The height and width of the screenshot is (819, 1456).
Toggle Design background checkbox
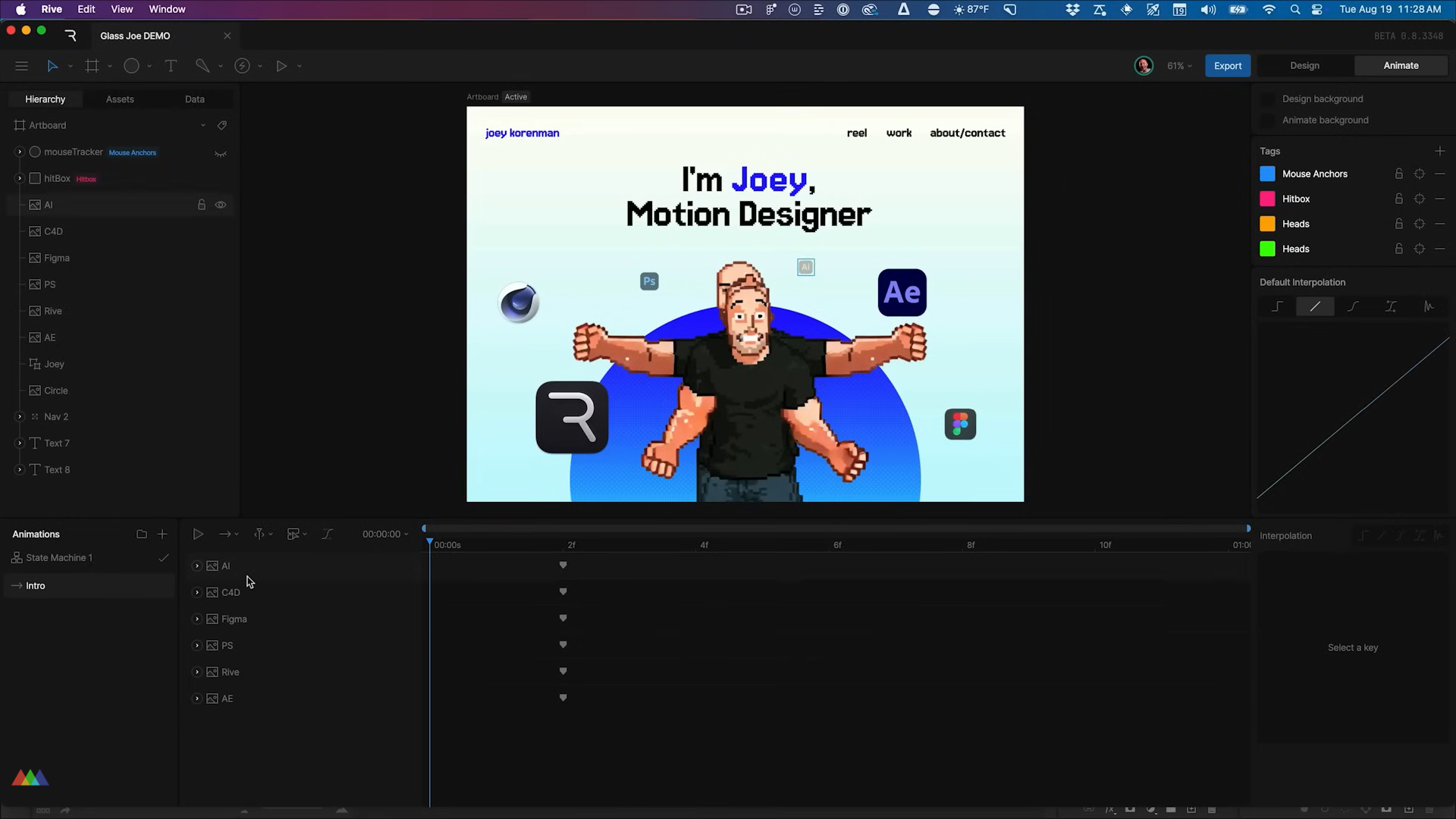coord(1267,99)
